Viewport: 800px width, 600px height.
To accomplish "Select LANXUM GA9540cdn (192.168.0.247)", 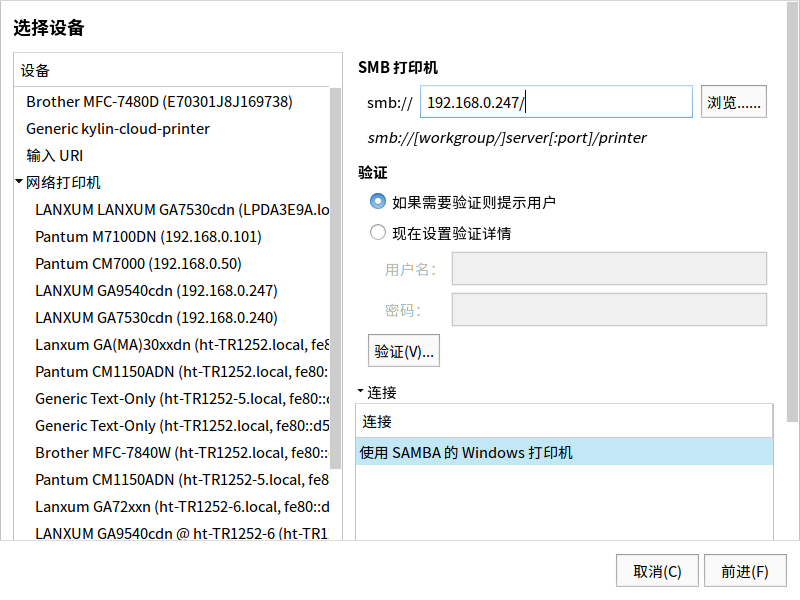I will pos(156,291).
